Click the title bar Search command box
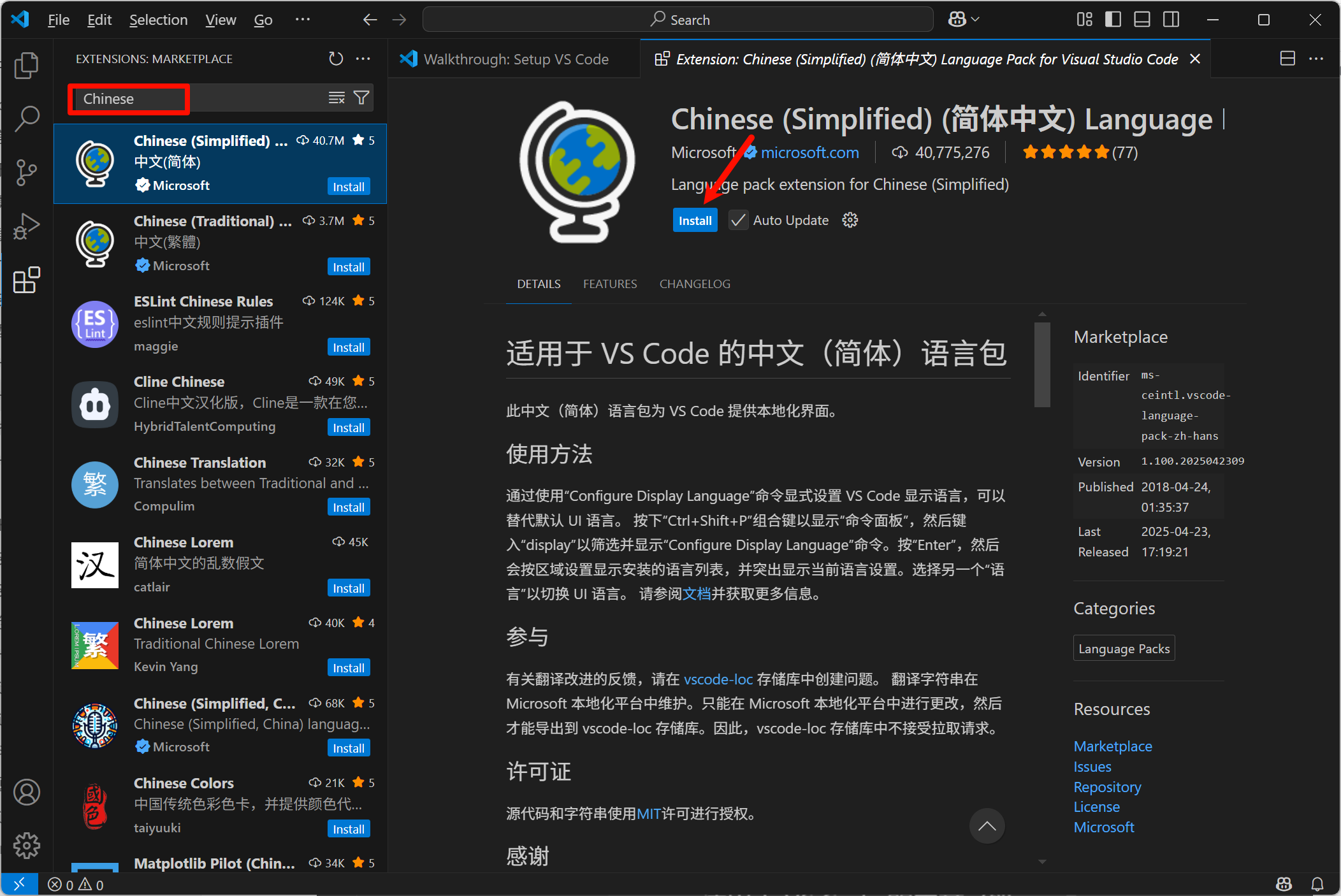 [678, 20]
